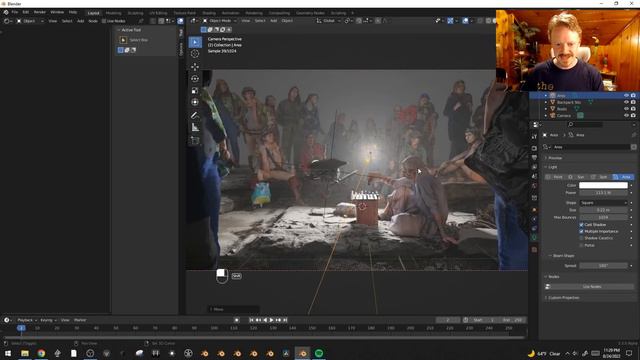Hide the Camera object in the outliner
The image size is (640, 360).
[x=626, y=116]
